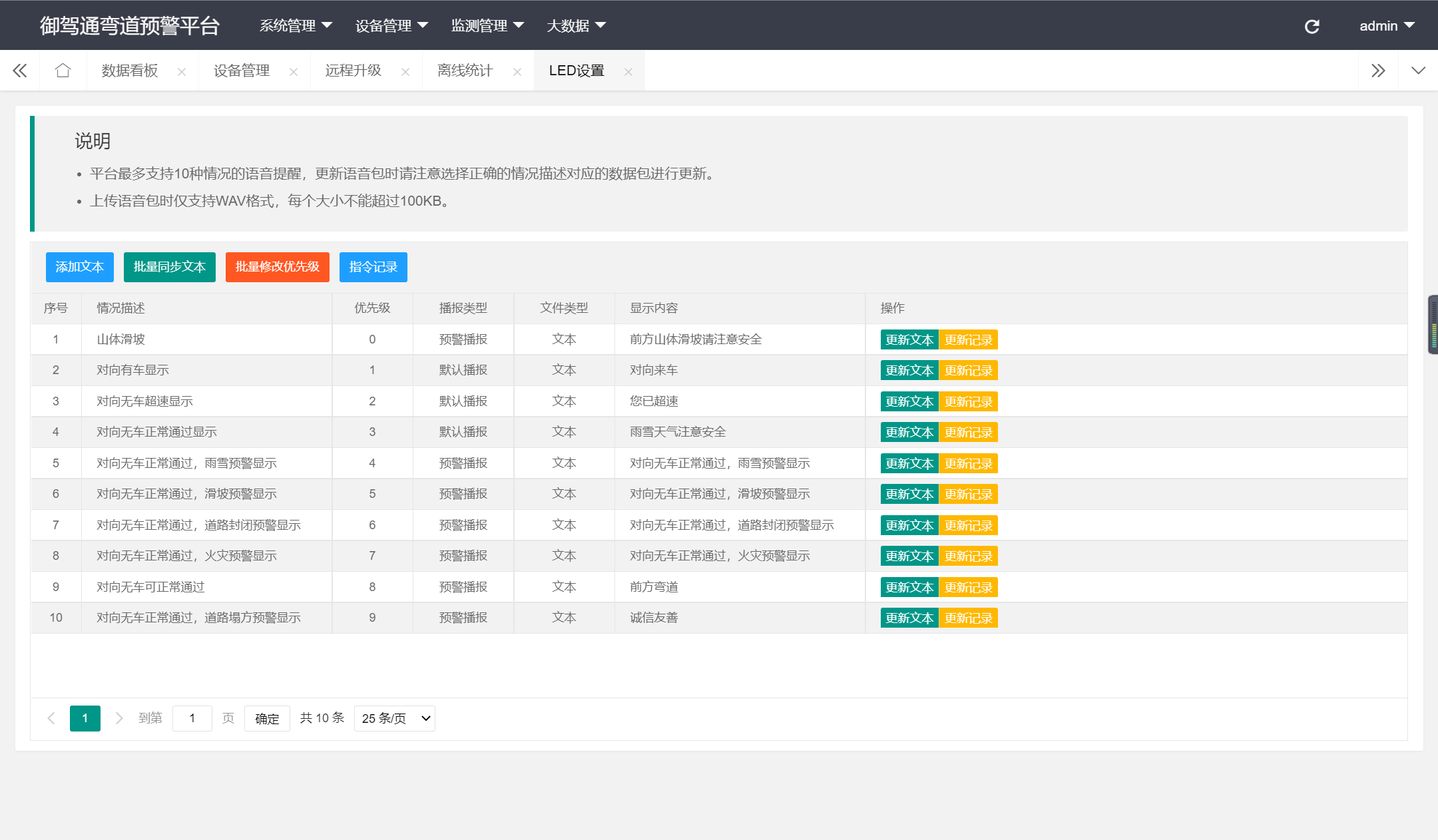Click 更新文本 for 火灾预警显示 row
1438x840 pixels.
point(909,556)
